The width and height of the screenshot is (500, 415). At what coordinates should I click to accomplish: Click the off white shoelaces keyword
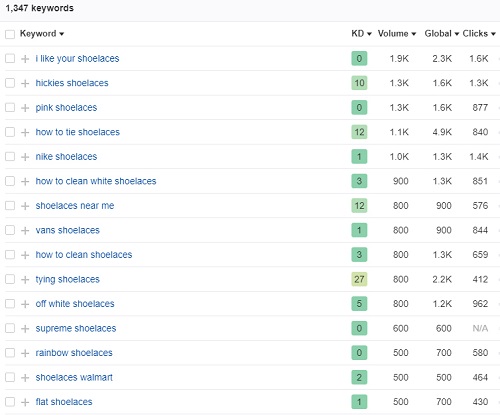pos(75,304)
